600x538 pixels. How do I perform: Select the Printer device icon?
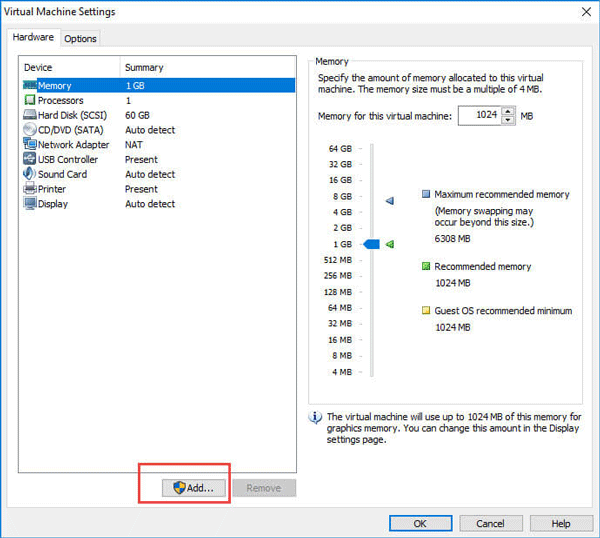tap(29, 189)
